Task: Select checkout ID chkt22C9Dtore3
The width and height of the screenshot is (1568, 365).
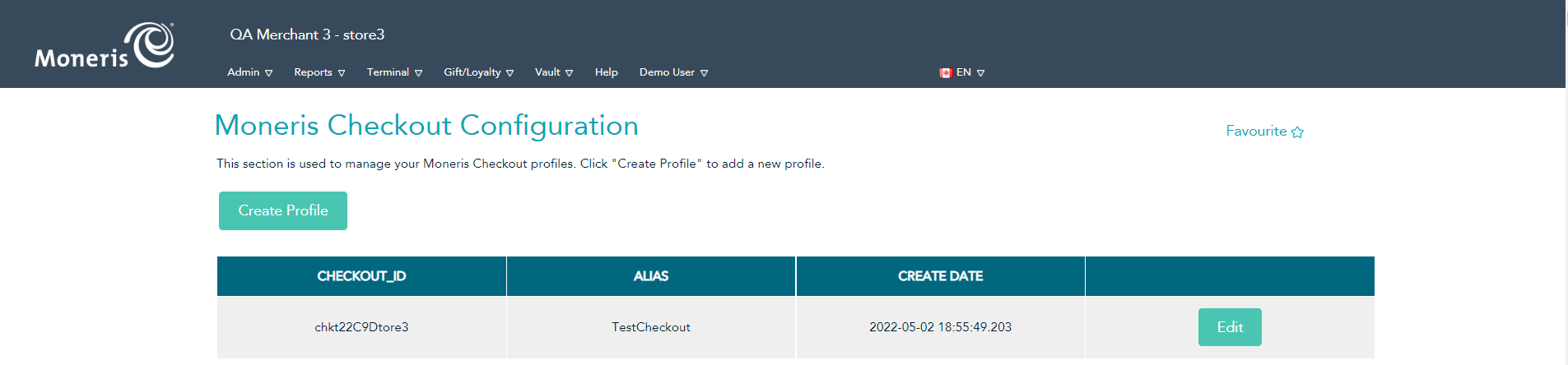Action: 361,327
